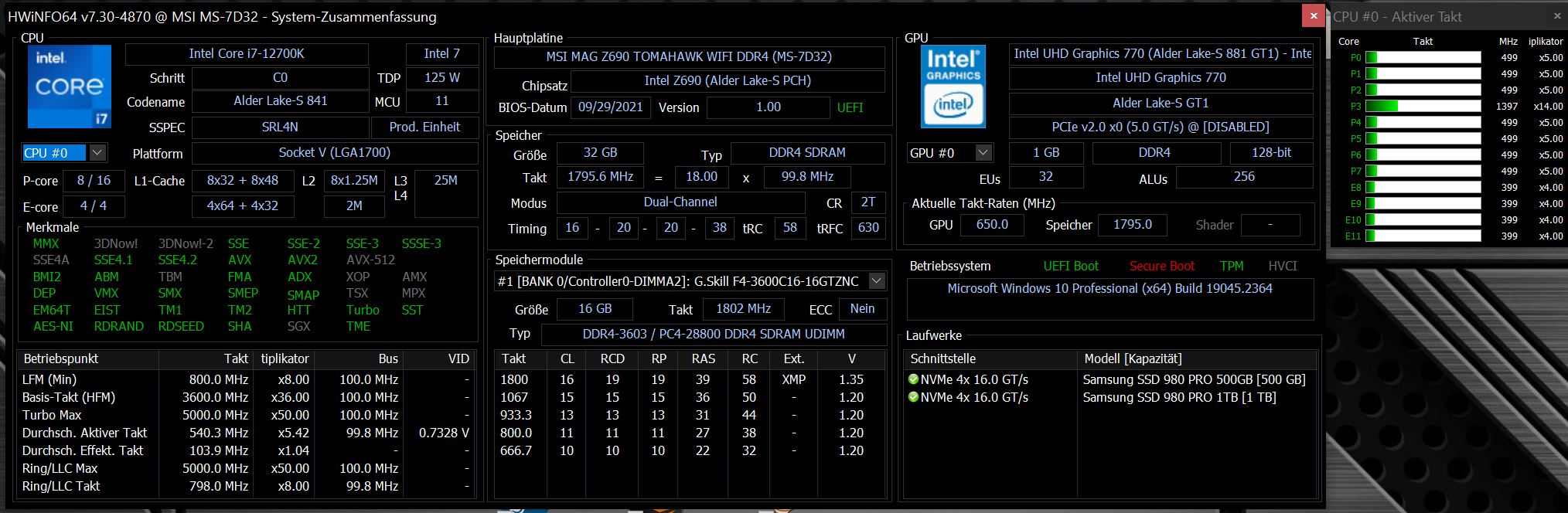Click the E-core count 4 / 4
Viewport: 1568px width, 513px height.
(x=94, y=206)
